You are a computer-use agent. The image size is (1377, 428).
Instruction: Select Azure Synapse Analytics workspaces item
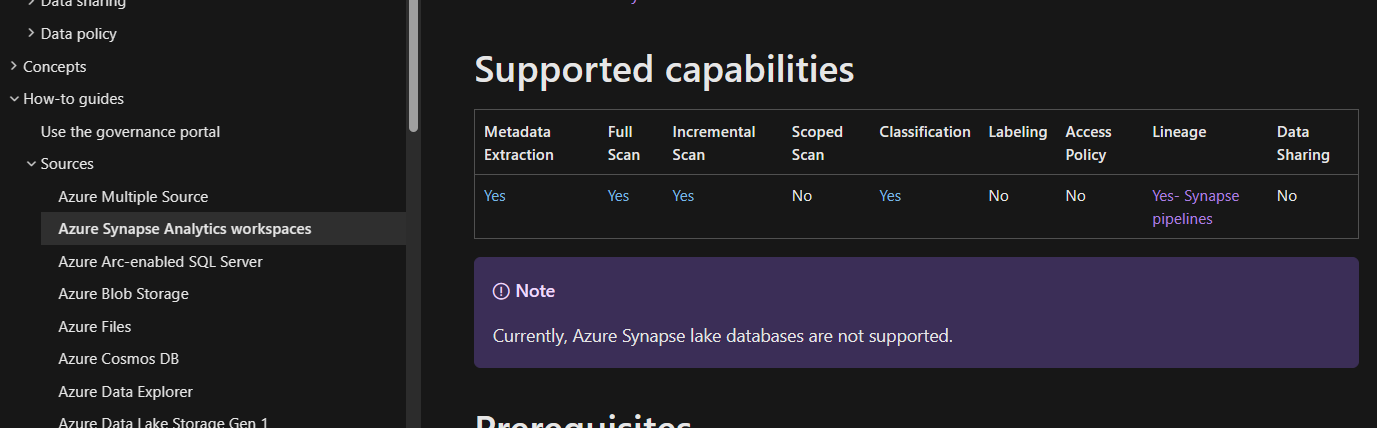click(185, 229)
